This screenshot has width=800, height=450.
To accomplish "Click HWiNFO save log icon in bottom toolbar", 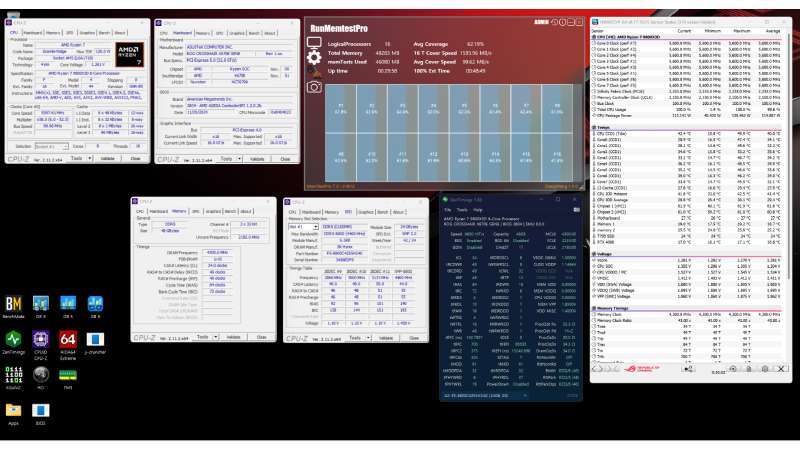I will [x=748, y=368].
